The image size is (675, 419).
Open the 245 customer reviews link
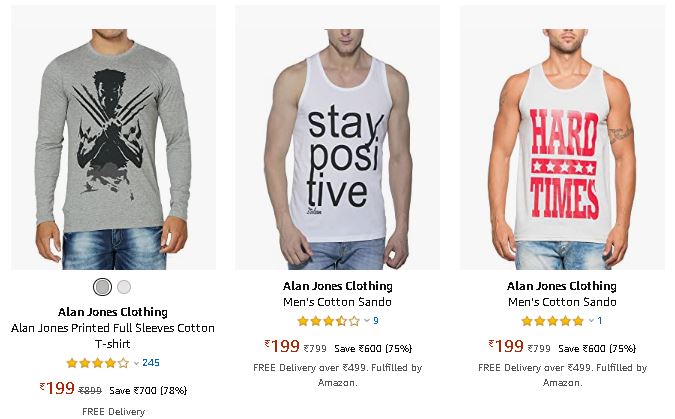click(151, 363)
